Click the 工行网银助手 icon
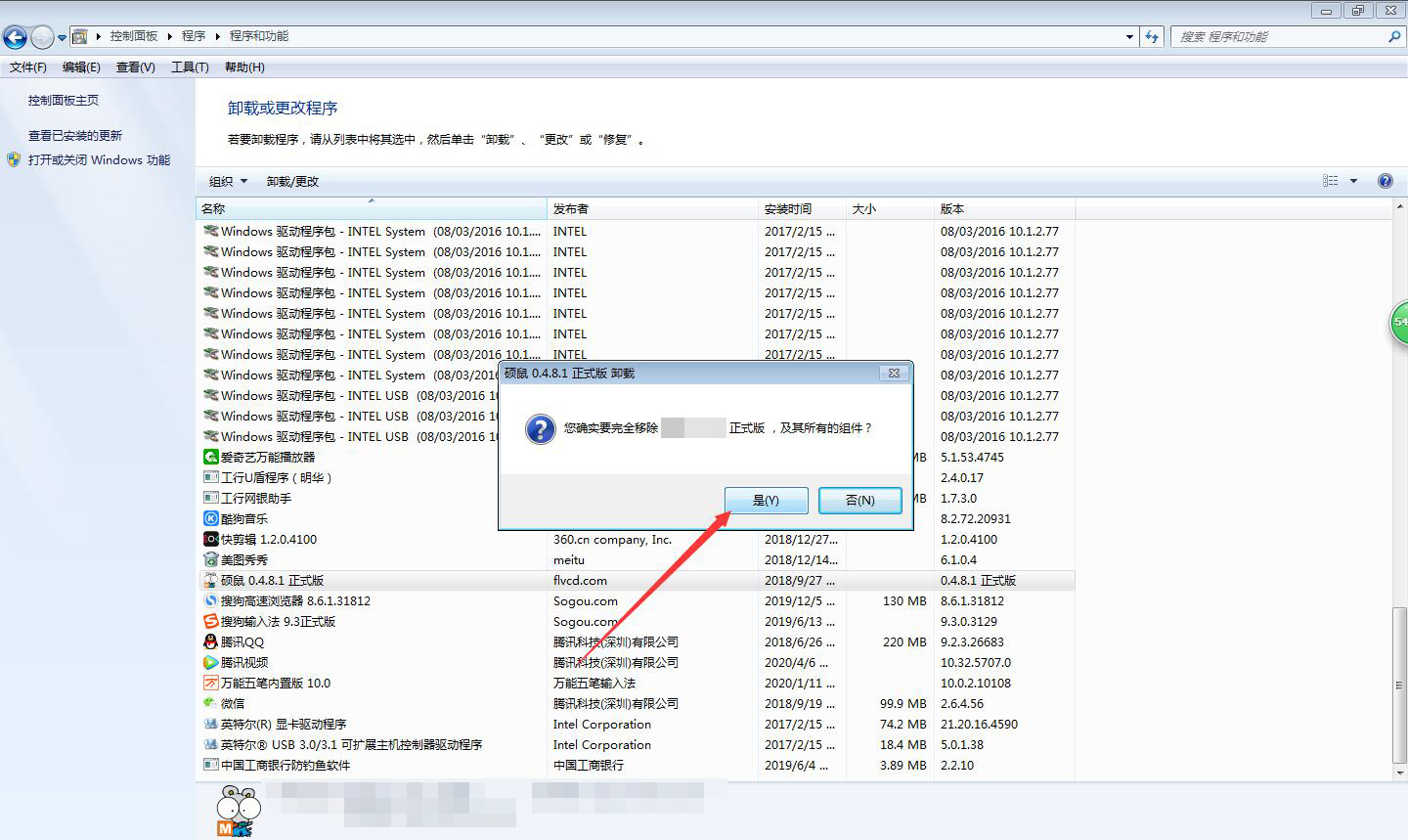This screenshot has height=840, width=1408. click(210, 499)
